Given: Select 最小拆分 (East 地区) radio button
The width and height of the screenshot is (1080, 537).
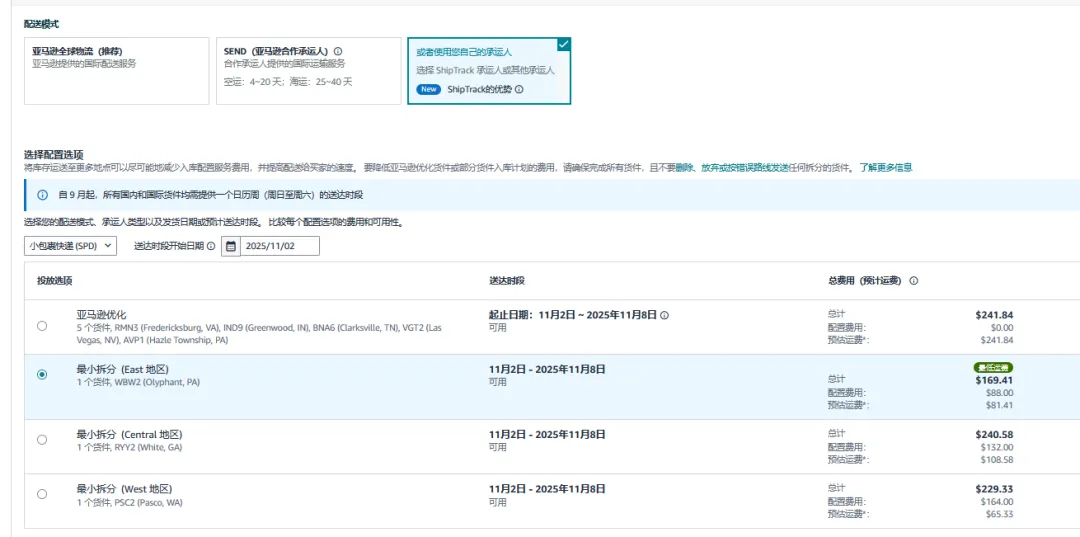Looking at the screenshot, I should pyautogui.click(x=42, y=375).
